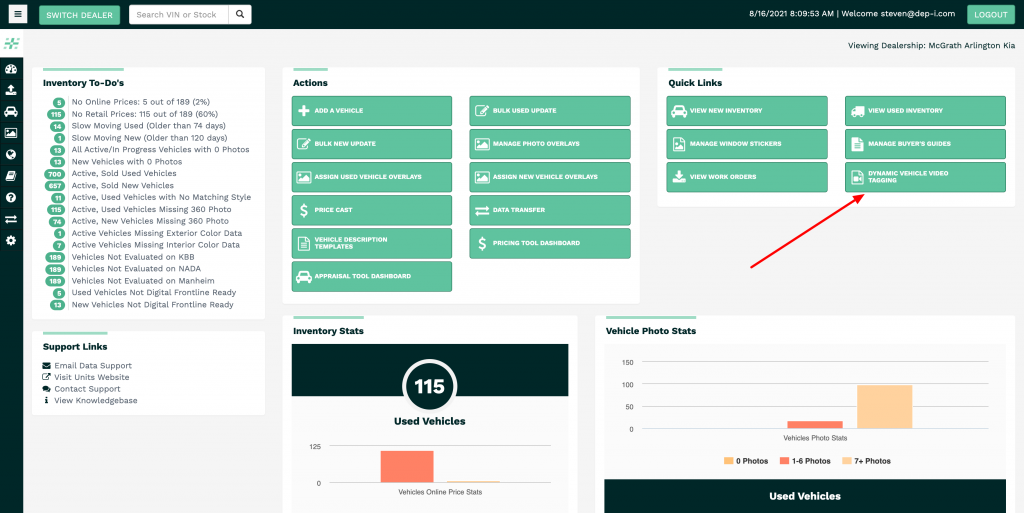The height and width of the screenshot is (513, 1024).
Task: Open the dashboard gauge sidebar icon
Action: click(11, 69)
